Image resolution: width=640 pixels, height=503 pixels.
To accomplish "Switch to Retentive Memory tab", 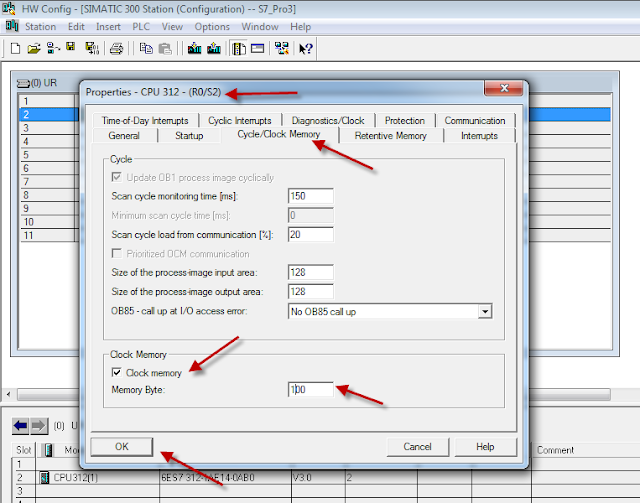I will 391,136.
